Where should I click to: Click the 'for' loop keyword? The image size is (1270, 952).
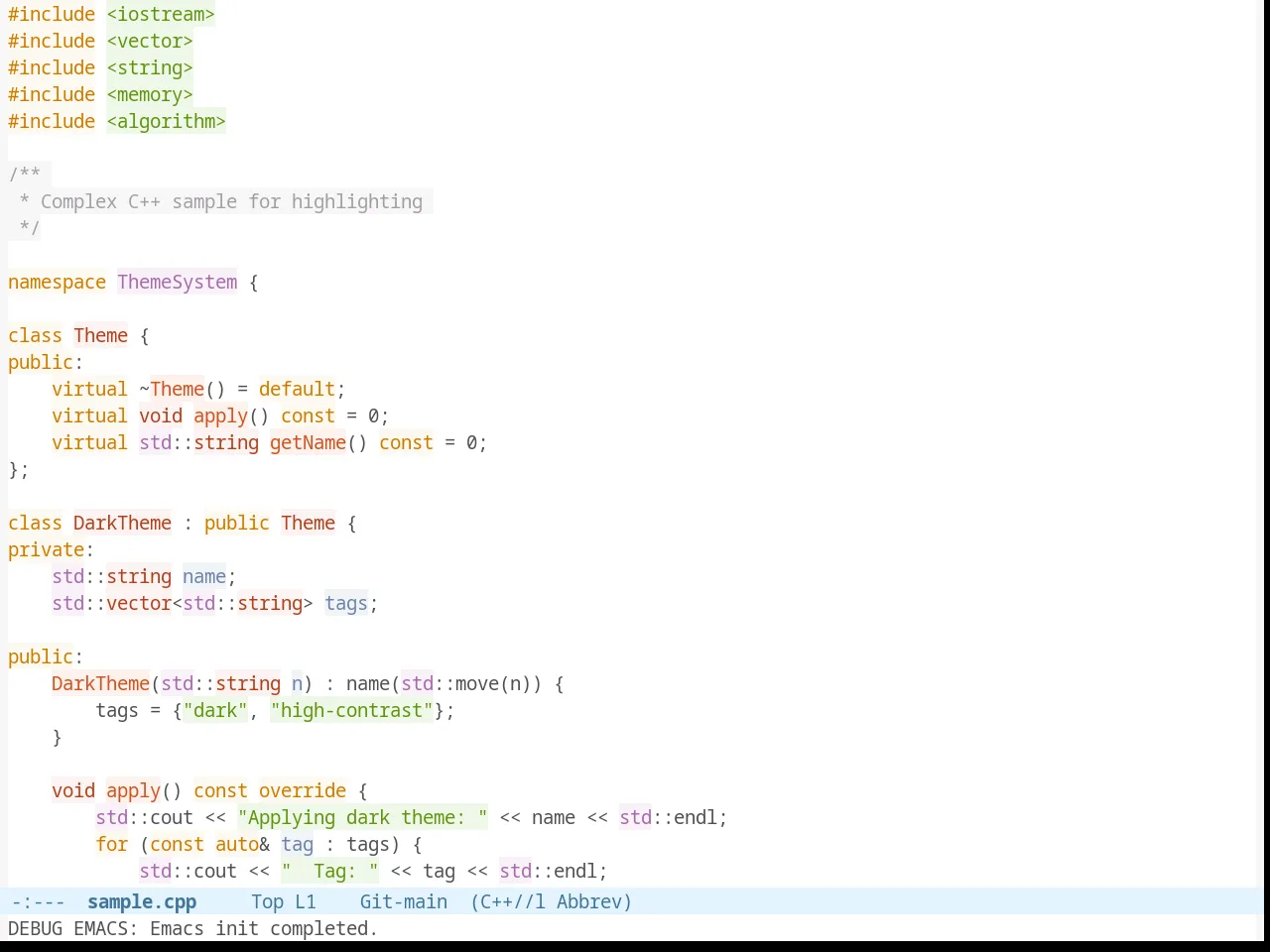pyautogui.click(x=112, y=844)
